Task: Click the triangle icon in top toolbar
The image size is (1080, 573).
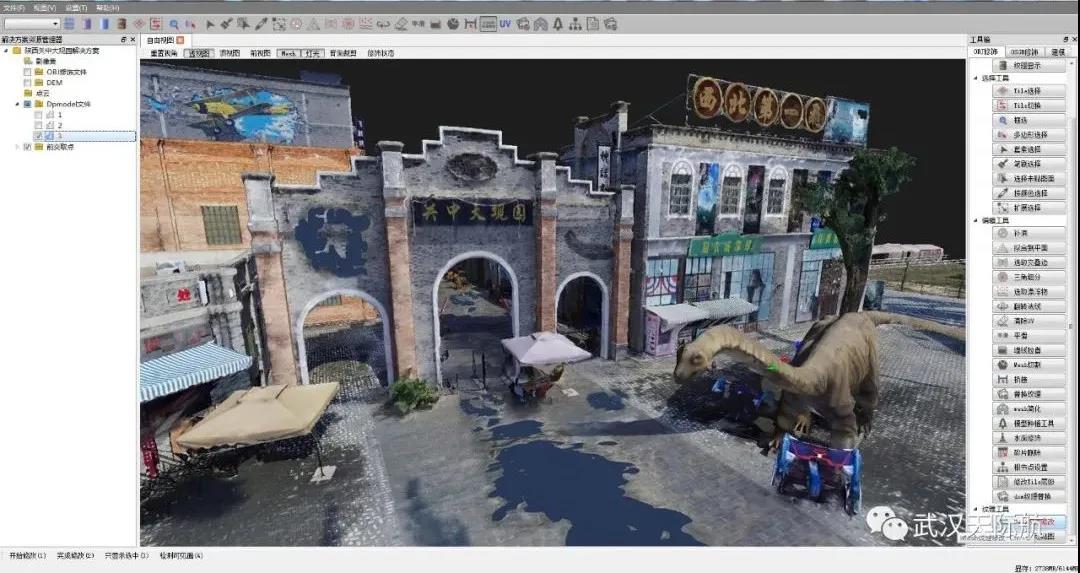Action: [x=313, y=23]
